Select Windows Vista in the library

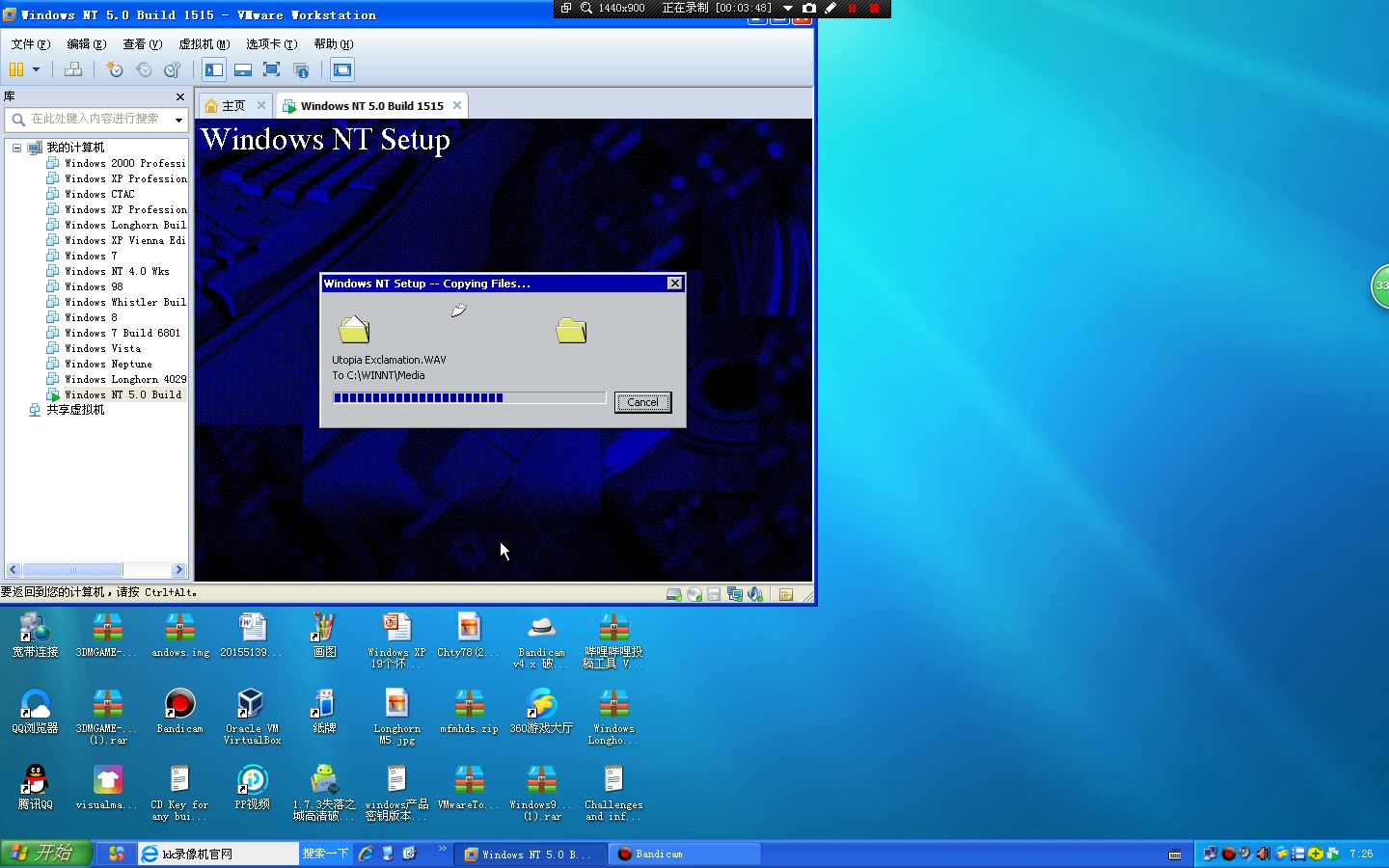point(95,348)
